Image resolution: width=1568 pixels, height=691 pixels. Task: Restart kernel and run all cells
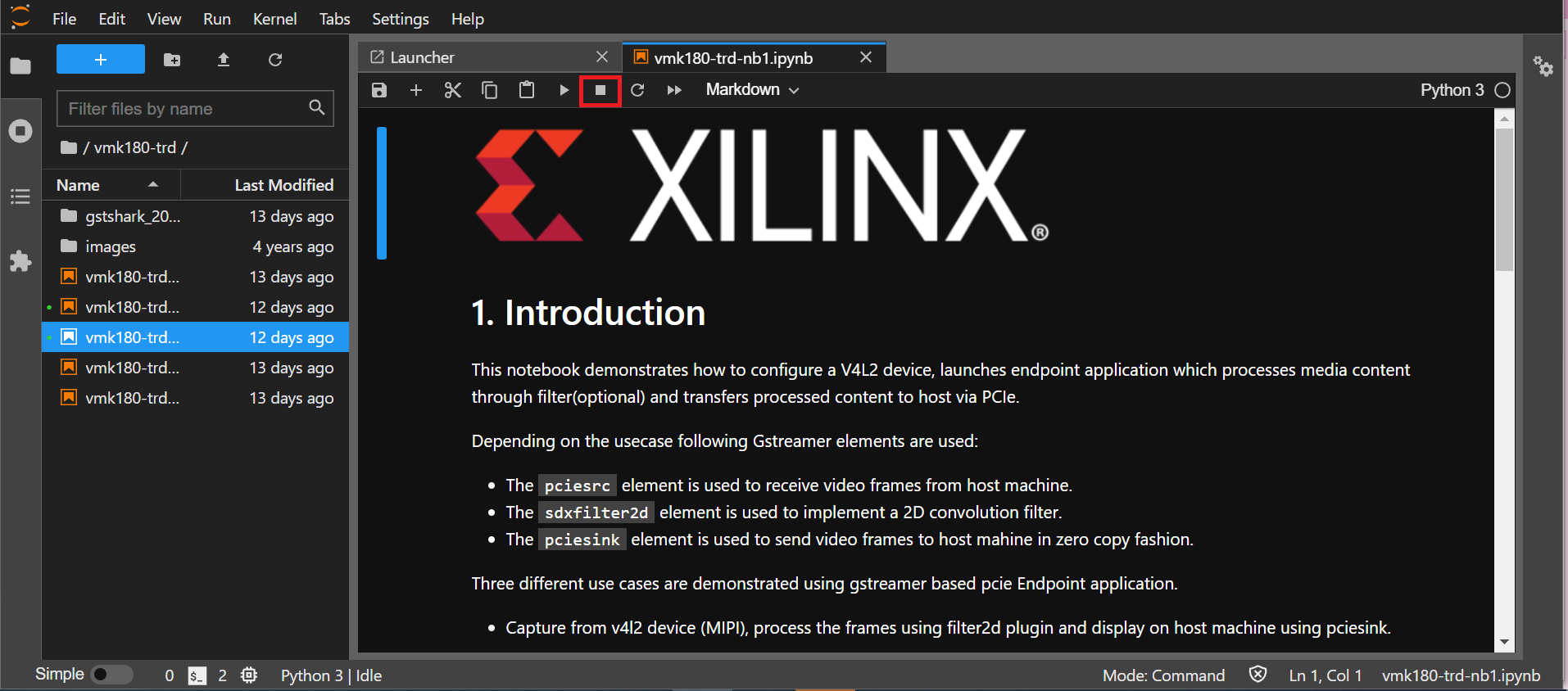[674, 90]
